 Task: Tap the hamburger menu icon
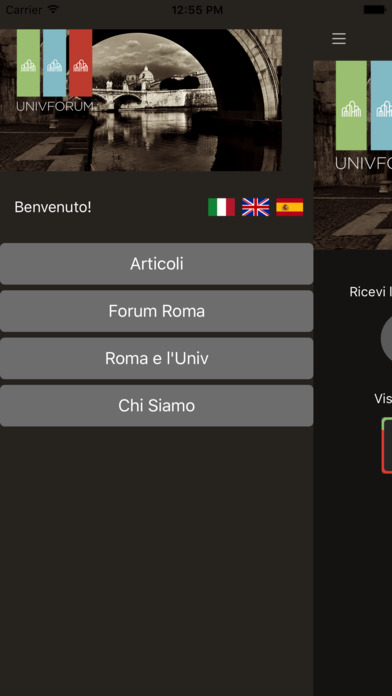pos(339,39)
